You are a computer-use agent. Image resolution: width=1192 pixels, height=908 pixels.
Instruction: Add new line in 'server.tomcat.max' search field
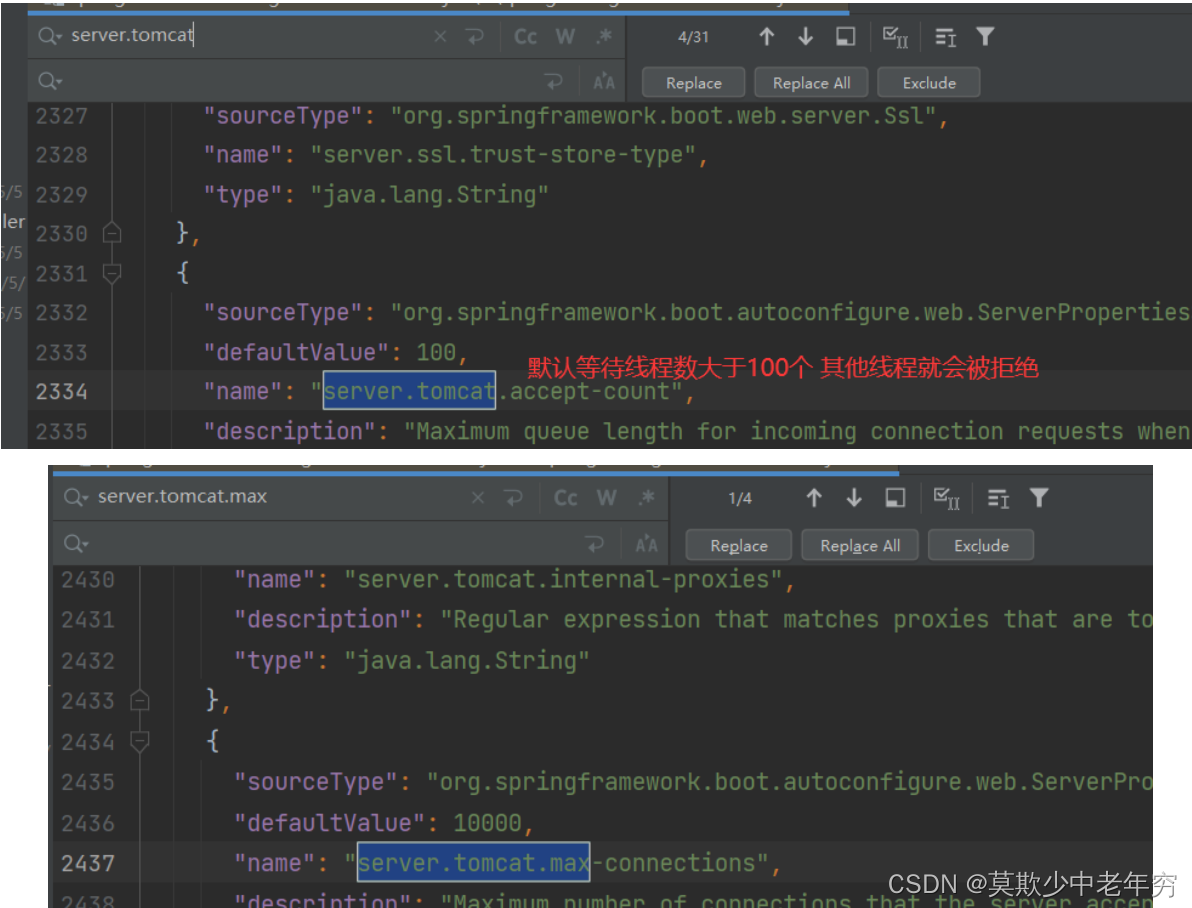(x=514, y=498)
